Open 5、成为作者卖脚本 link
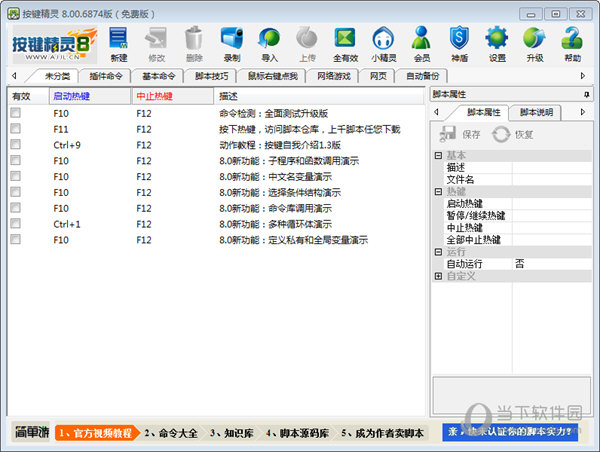 (x=383, y=433)
